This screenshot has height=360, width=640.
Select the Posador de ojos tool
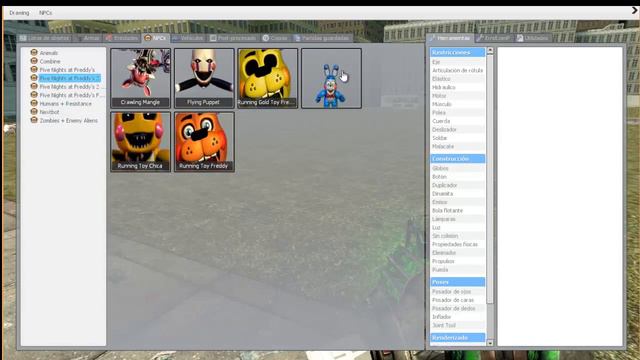pyautogui.click(x=458, y=291)
